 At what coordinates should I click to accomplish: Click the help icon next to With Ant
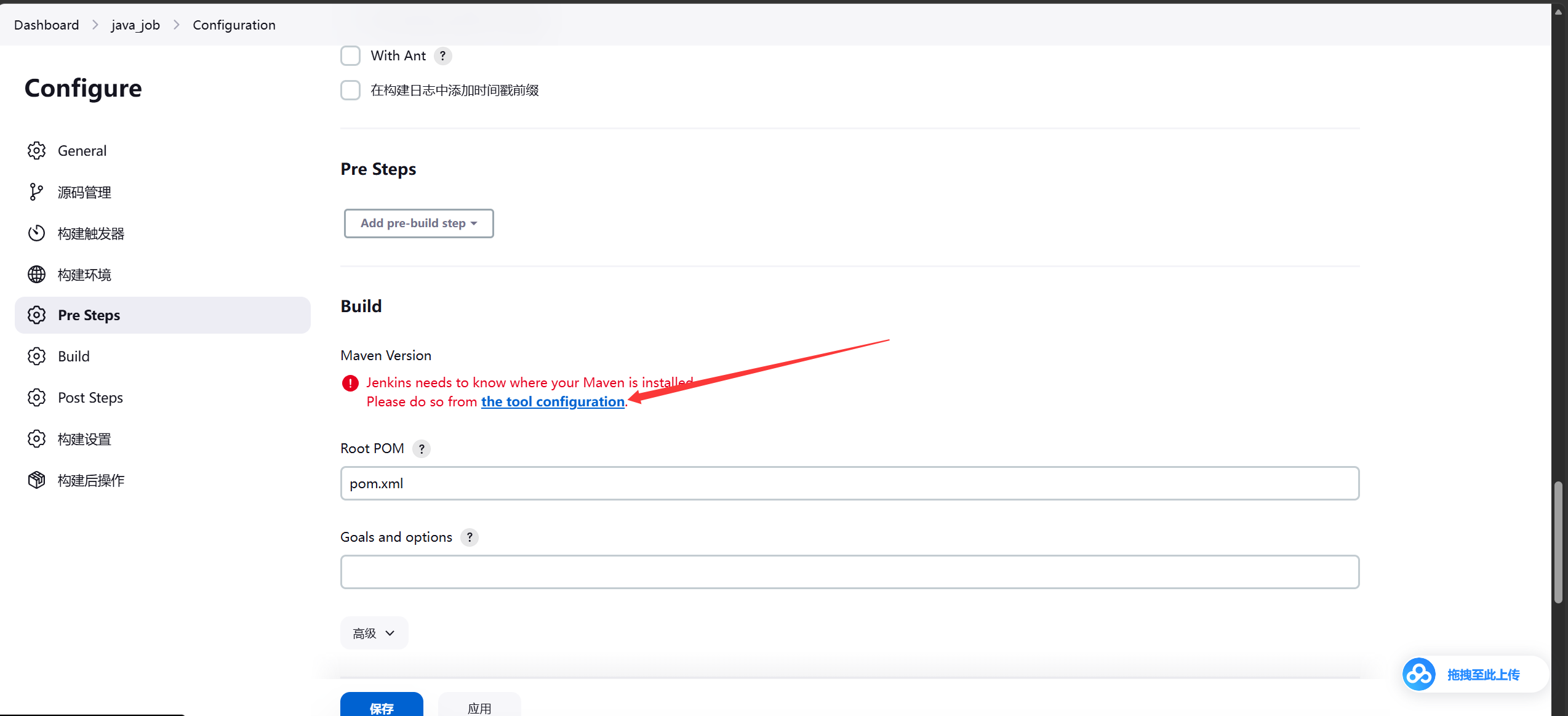pos(442,56)
